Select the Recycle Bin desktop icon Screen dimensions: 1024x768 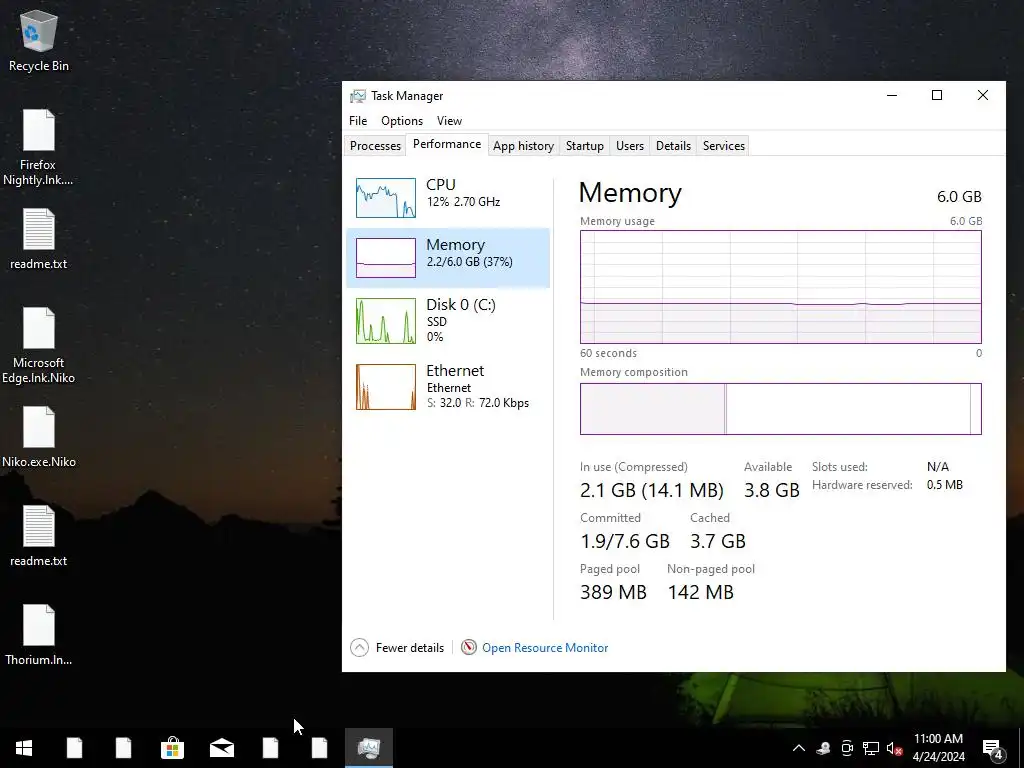[x=39, y=40]
